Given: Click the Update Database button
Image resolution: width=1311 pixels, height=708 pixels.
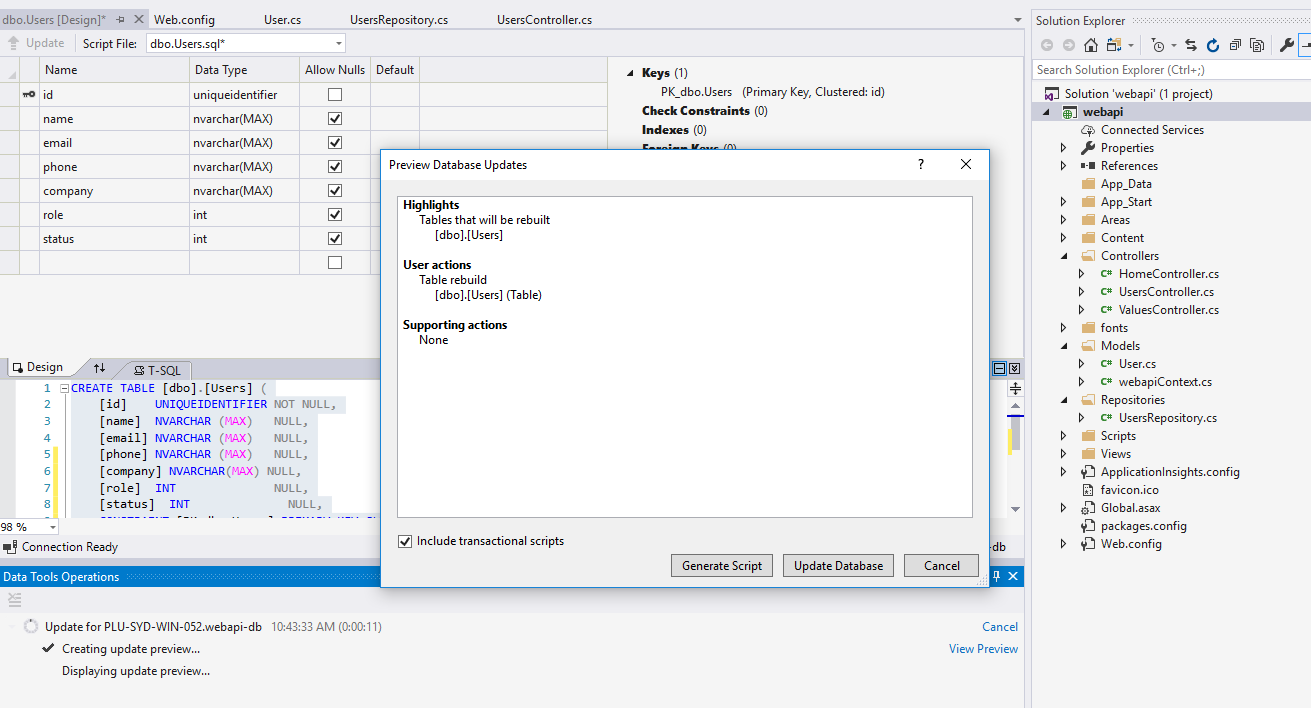Looking at the screenshot, I should click(838, 566).
